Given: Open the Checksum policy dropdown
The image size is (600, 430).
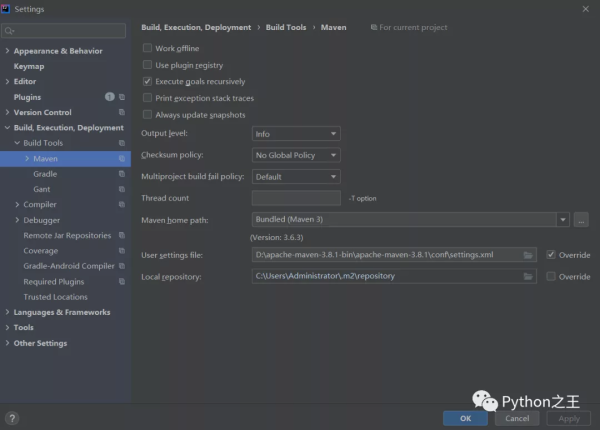Looking at the screenshot, I should point(296,155).
